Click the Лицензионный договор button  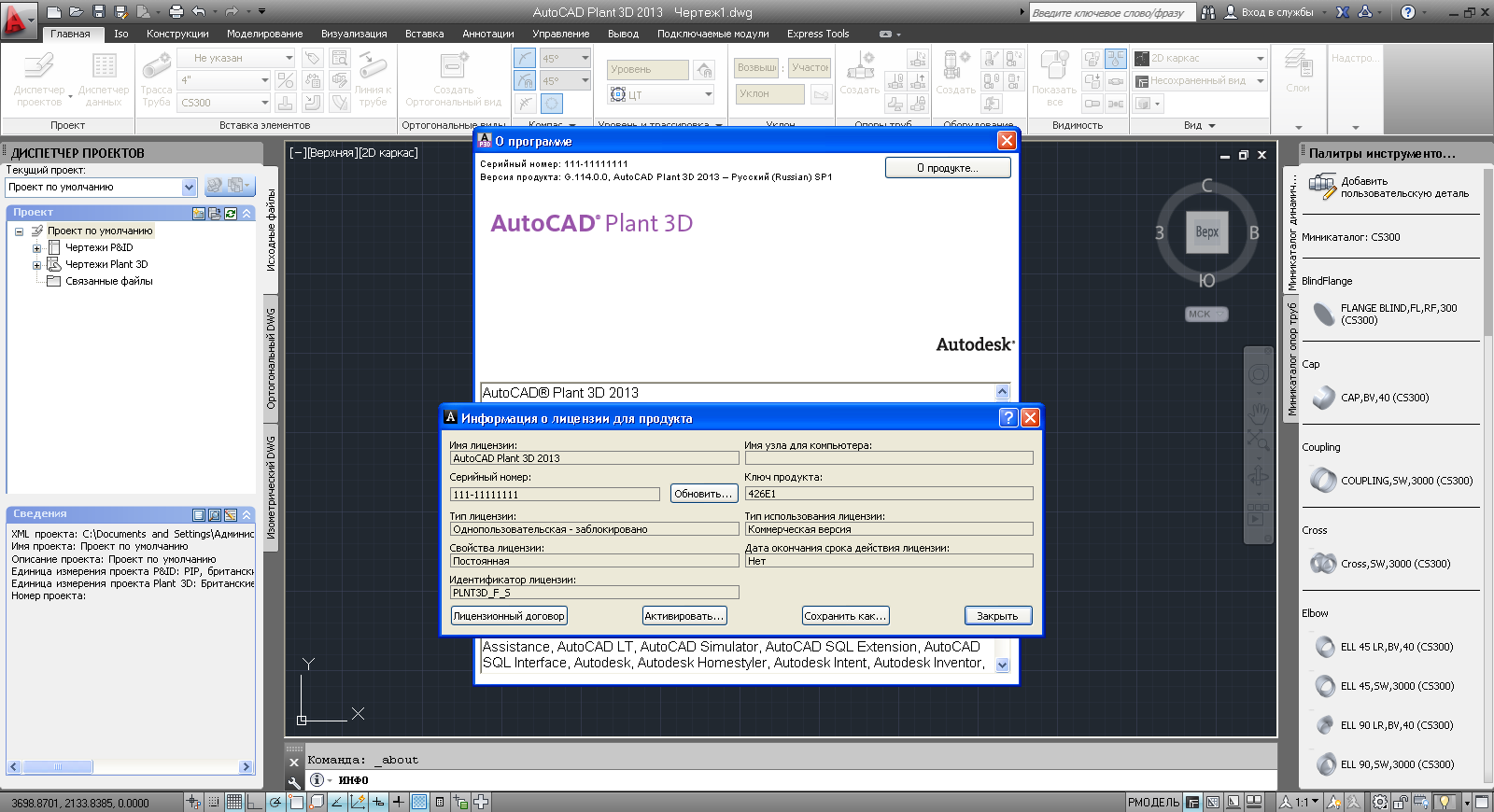point(509,616)
